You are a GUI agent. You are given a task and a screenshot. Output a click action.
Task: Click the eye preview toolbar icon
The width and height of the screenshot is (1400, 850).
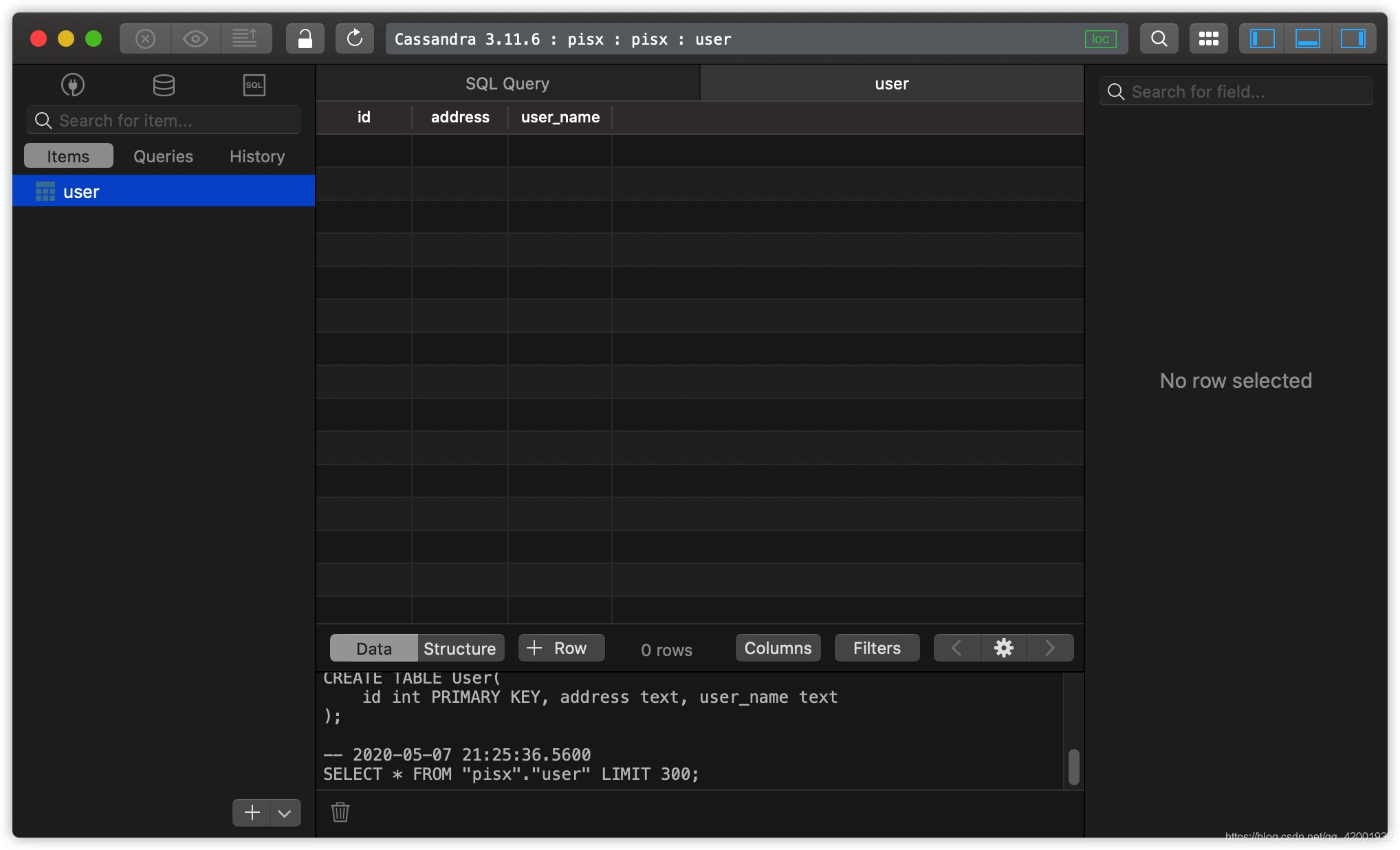tap(195, 39)
